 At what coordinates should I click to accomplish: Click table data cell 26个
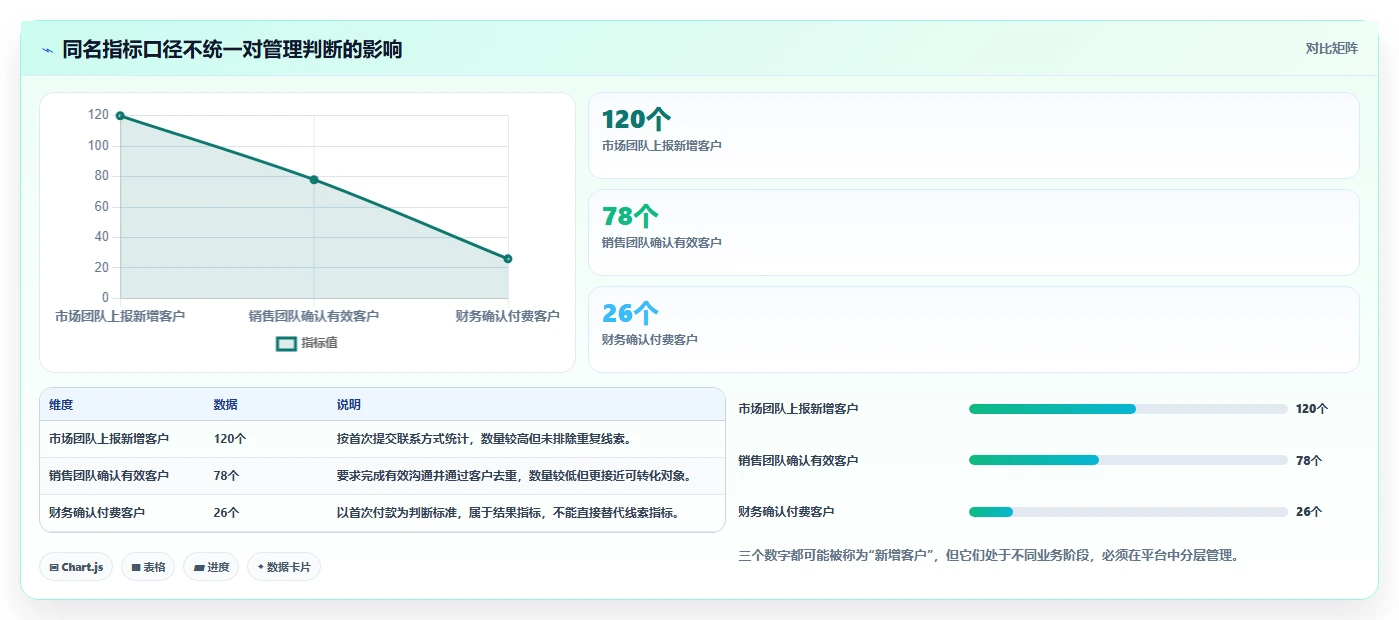click(x=226, y=513)
